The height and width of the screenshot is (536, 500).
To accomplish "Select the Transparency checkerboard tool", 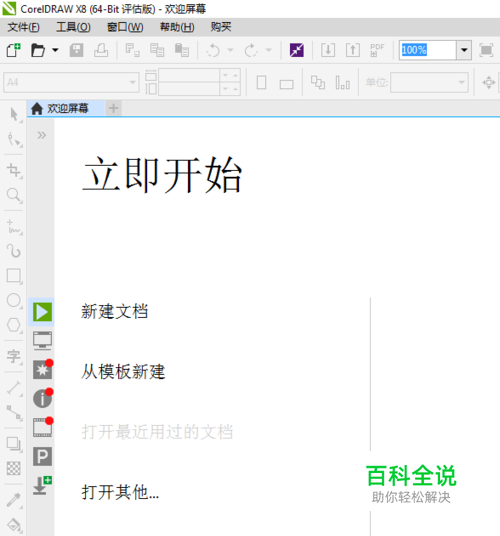I will [14, 468].
